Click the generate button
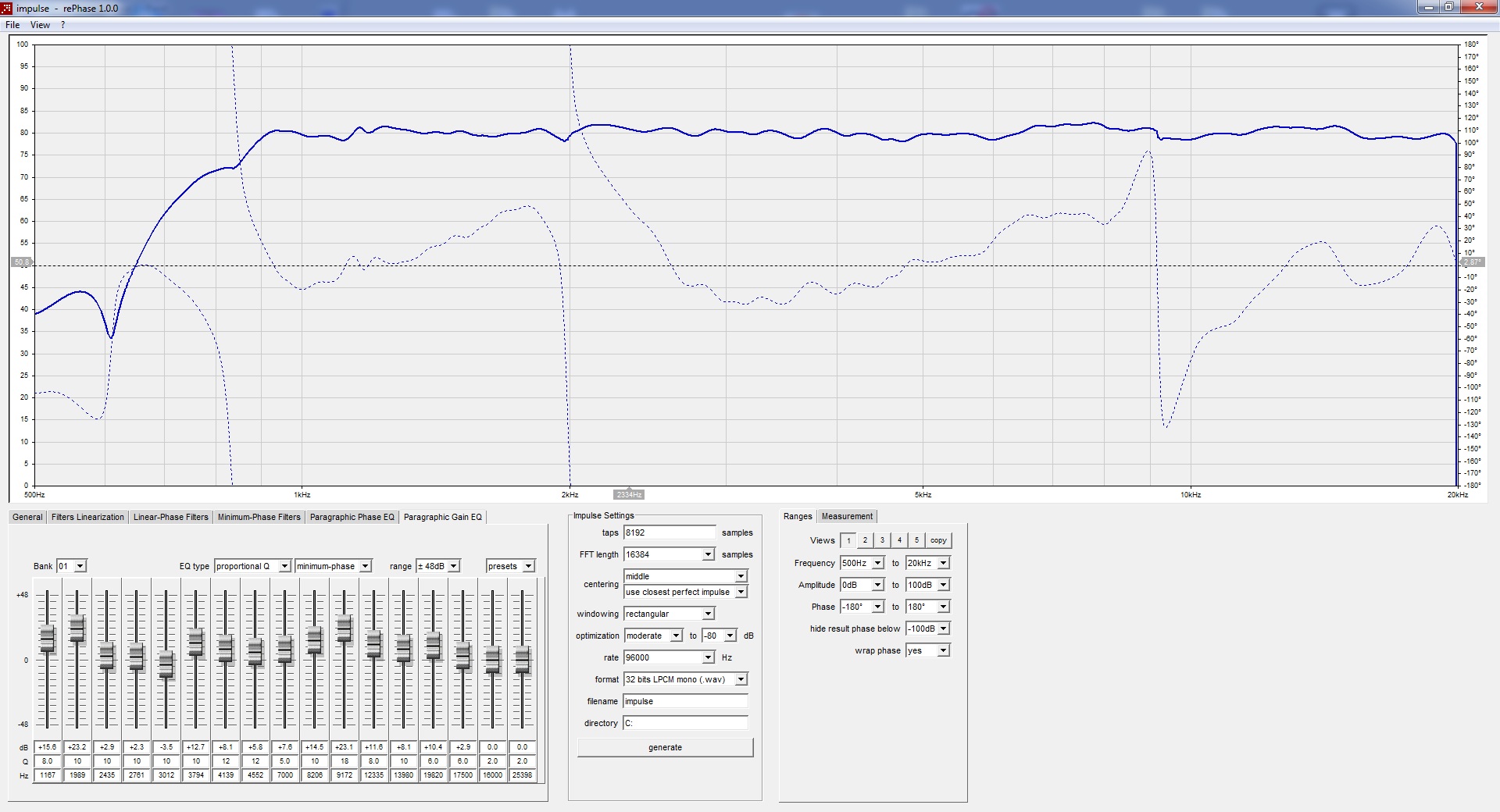 pyautogui.click(x=665, y=747)
